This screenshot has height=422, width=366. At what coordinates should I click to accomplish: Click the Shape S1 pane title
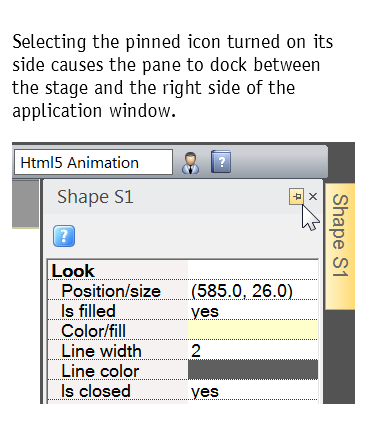(95, 197)
